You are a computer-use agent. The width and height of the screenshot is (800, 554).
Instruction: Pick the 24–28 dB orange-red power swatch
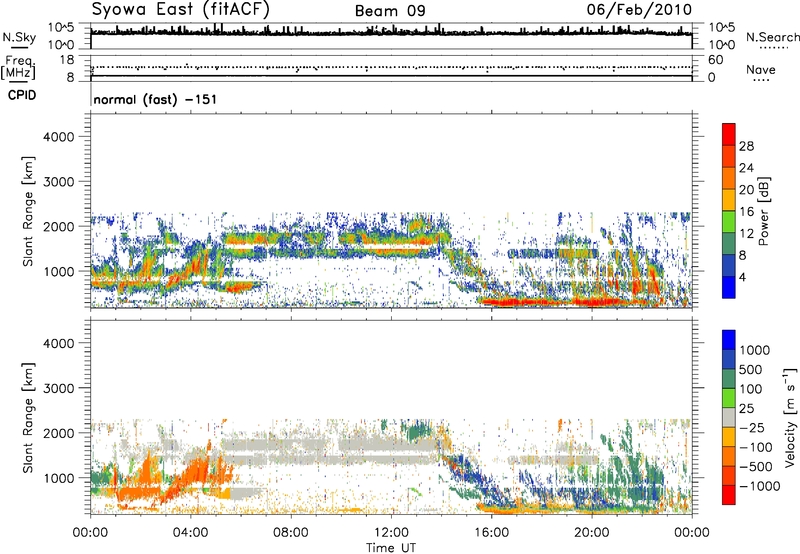(x=729, y=157)
